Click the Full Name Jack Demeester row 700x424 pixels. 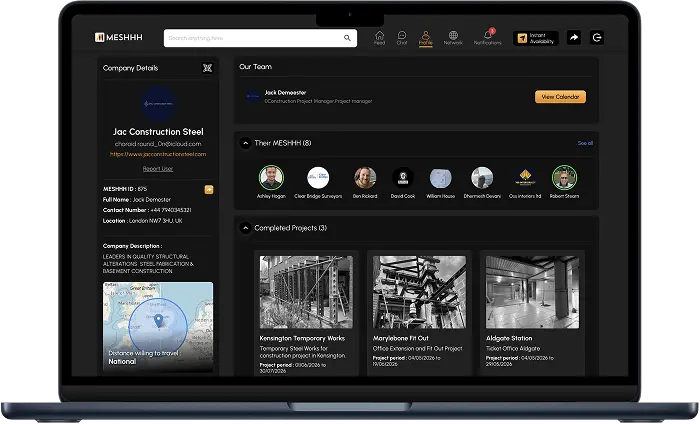[x=137, y=200]
